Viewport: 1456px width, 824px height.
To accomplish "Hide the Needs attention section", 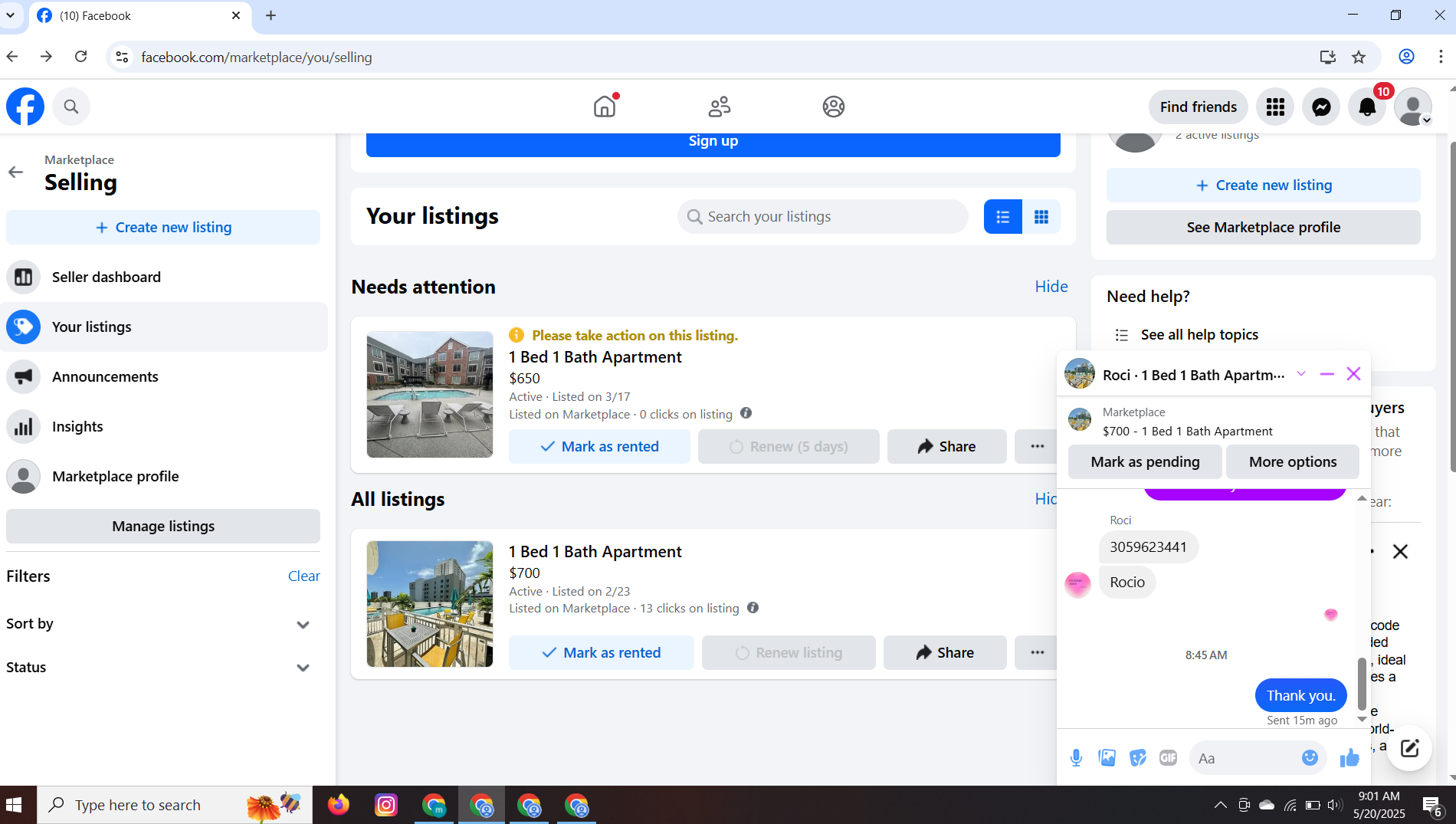I will click(x=1051, y=287).
